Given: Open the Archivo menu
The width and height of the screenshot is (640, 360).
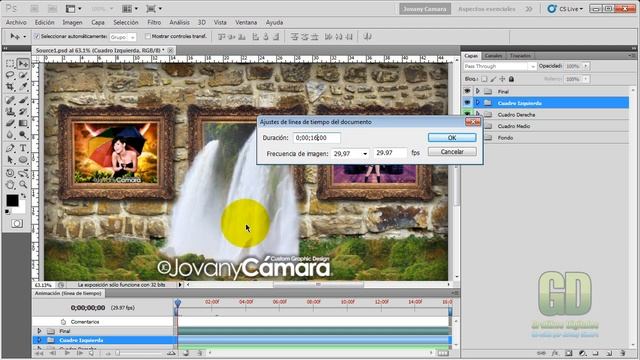Looking at the screenshot, I should click(16, 22).
